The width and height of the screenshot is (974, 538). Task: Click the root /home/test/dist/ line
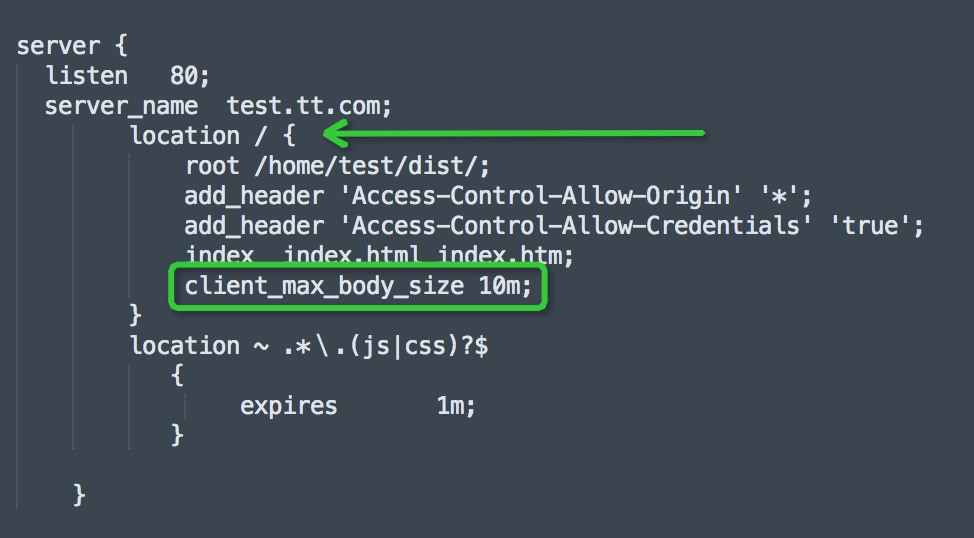[x=337, y=166]
